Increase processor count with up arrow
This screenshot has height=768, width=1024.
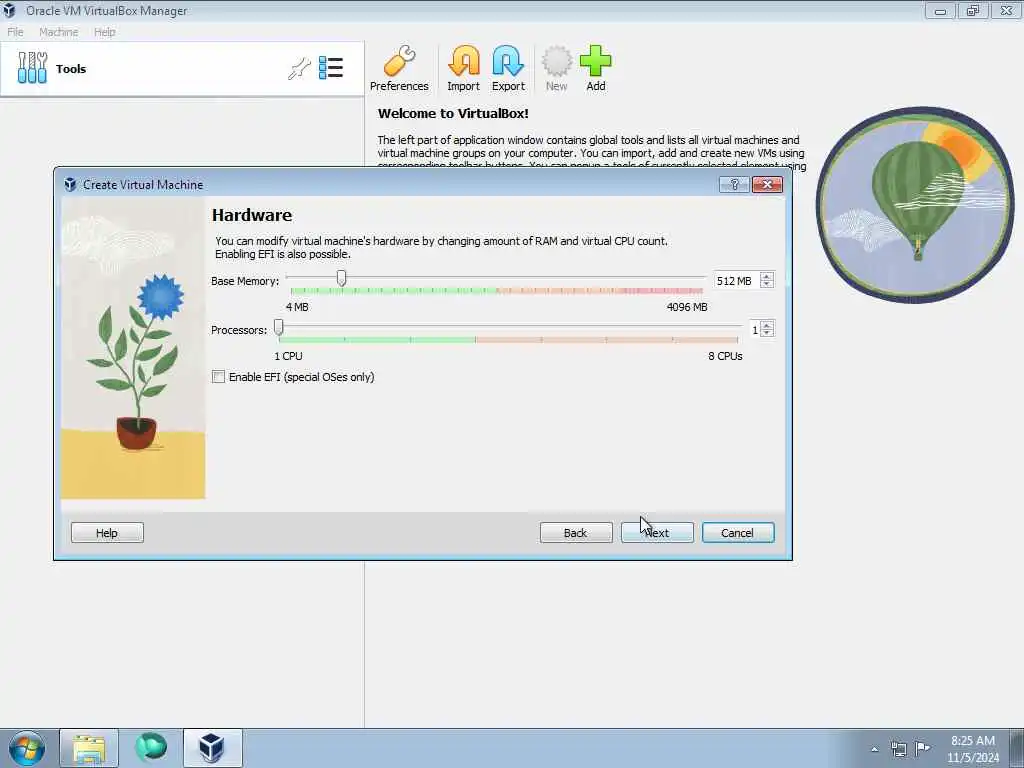coord(767,325)
